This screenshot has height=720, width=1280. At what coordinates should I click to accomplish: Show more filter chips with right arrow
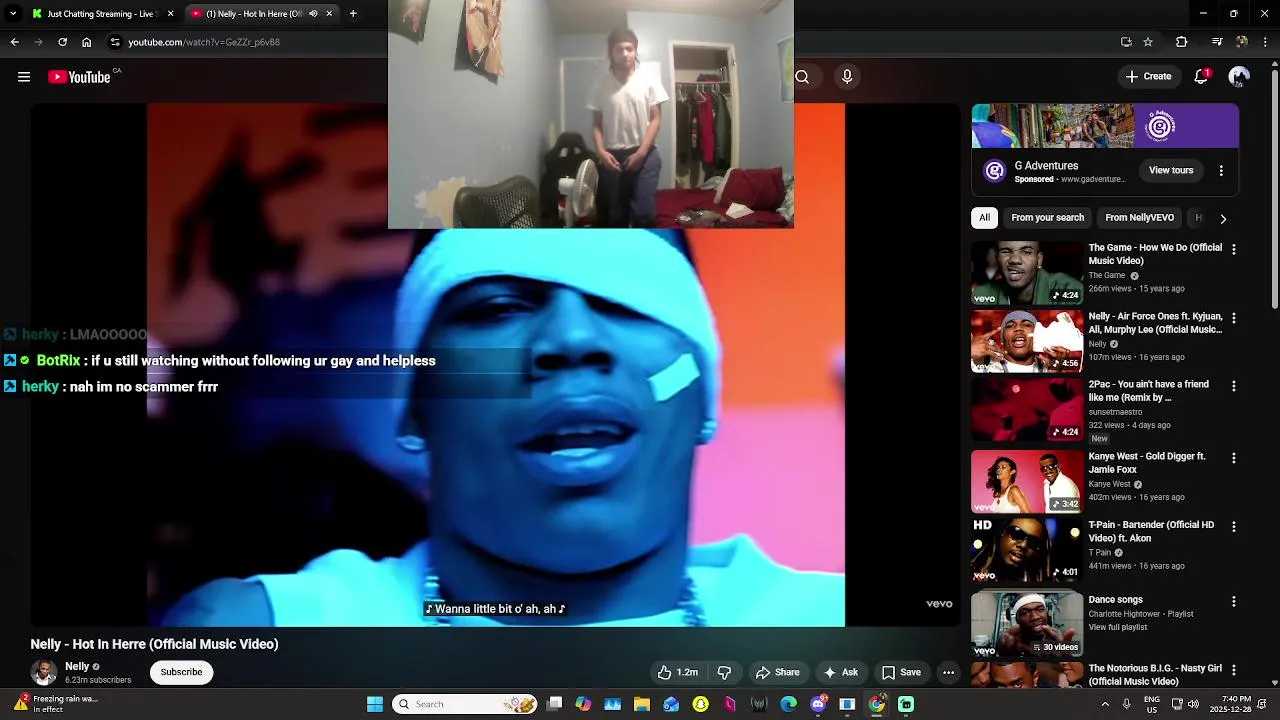1222,218
